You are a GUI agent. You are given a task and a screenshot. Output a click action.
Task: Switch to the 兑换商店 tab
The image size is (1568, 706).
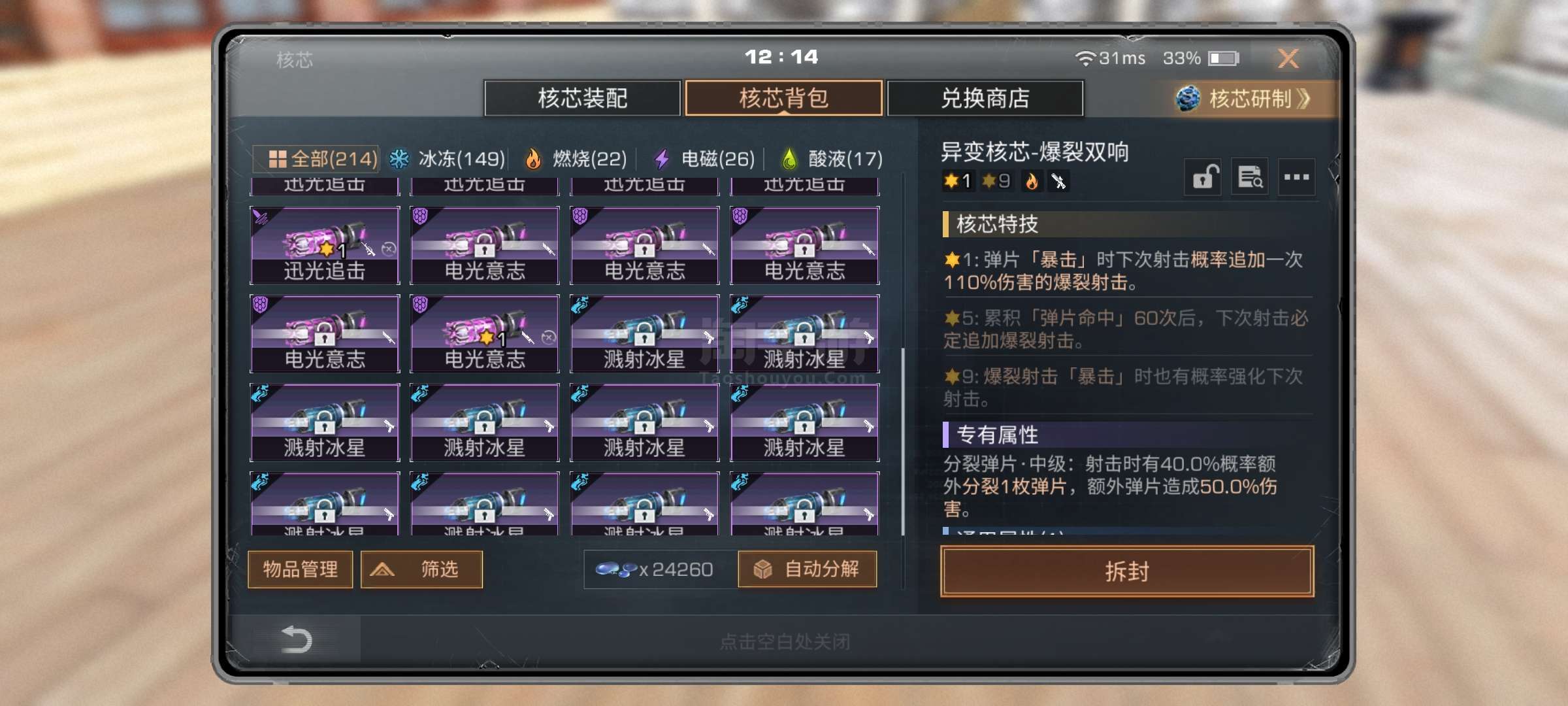pos(985,98)
